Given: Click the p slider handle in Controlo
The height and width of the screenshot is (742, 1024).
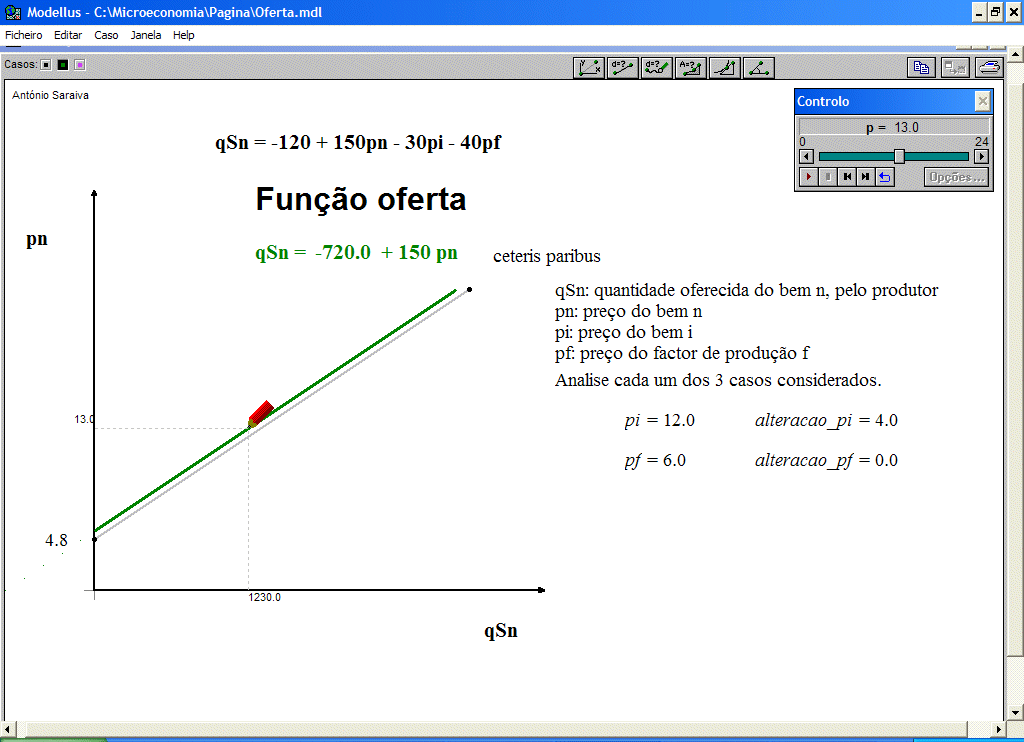Looking at the screenshot, I should (x=899, y=156).
